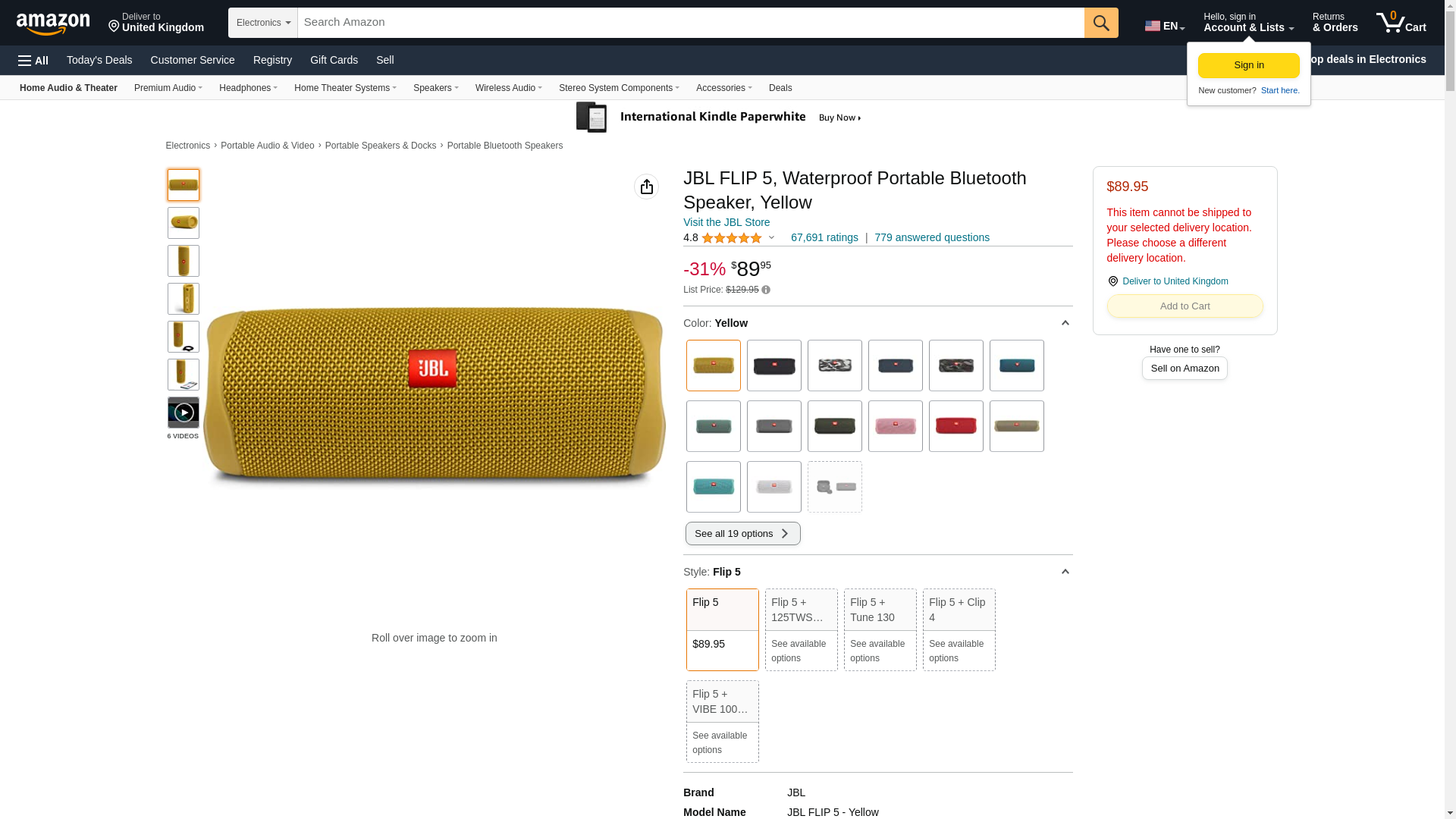Visit the JBL Store link
The width and height of the screenshot is (1456, 819).
[x=726, y=222]
